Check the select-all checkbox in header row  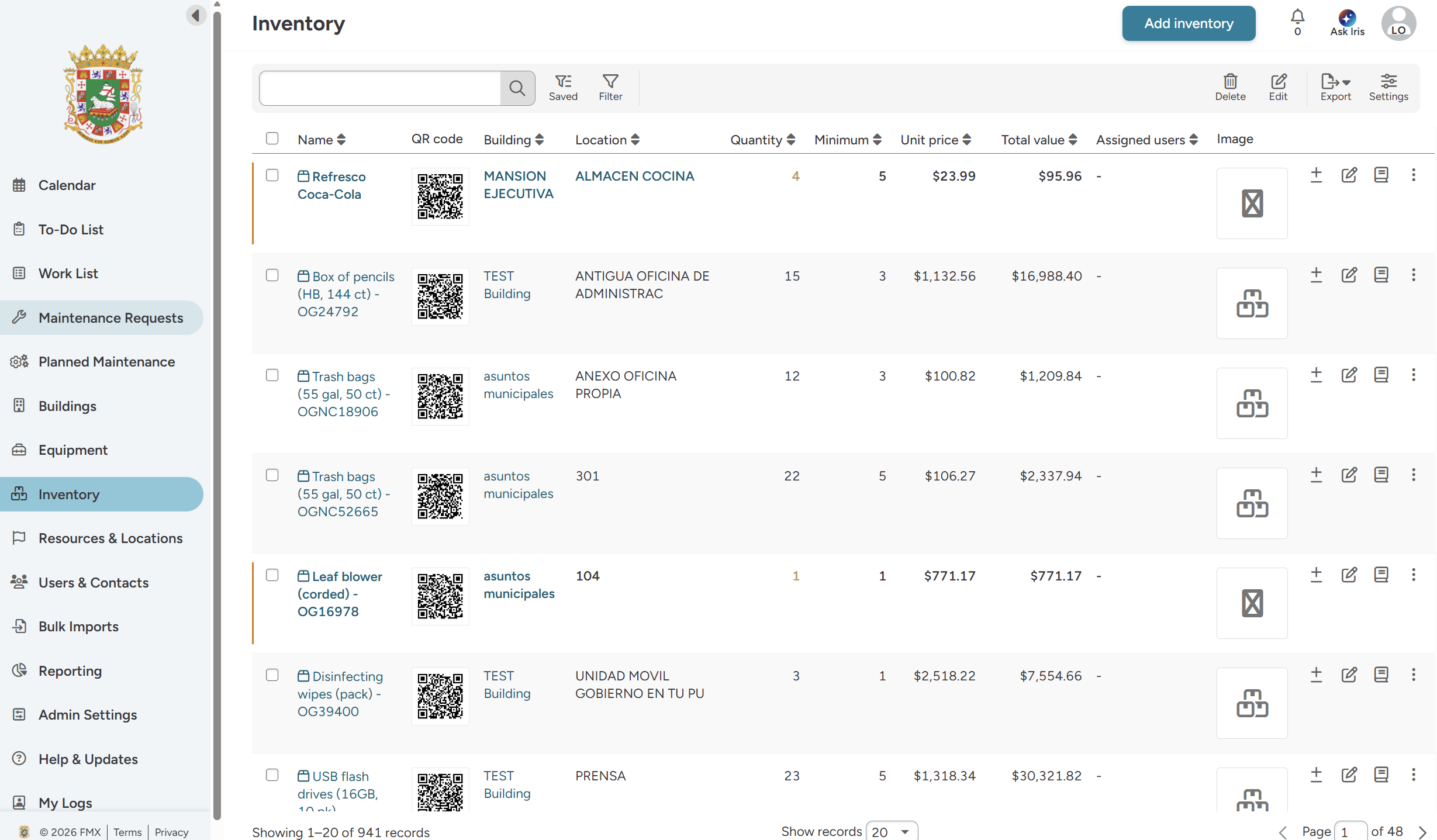[x=272, y=138]
